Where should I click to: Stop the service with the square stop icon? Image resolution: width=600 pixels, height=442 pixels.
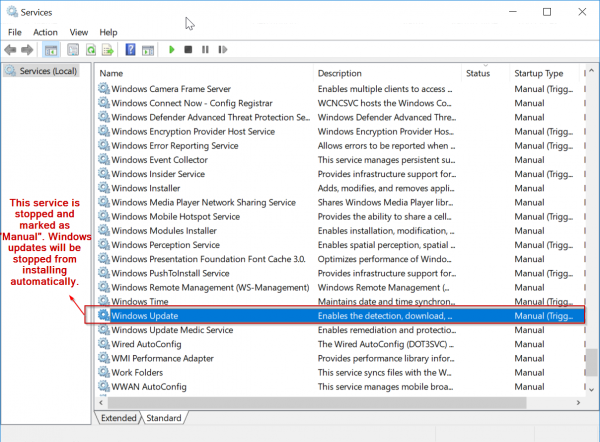pos(188,49)
